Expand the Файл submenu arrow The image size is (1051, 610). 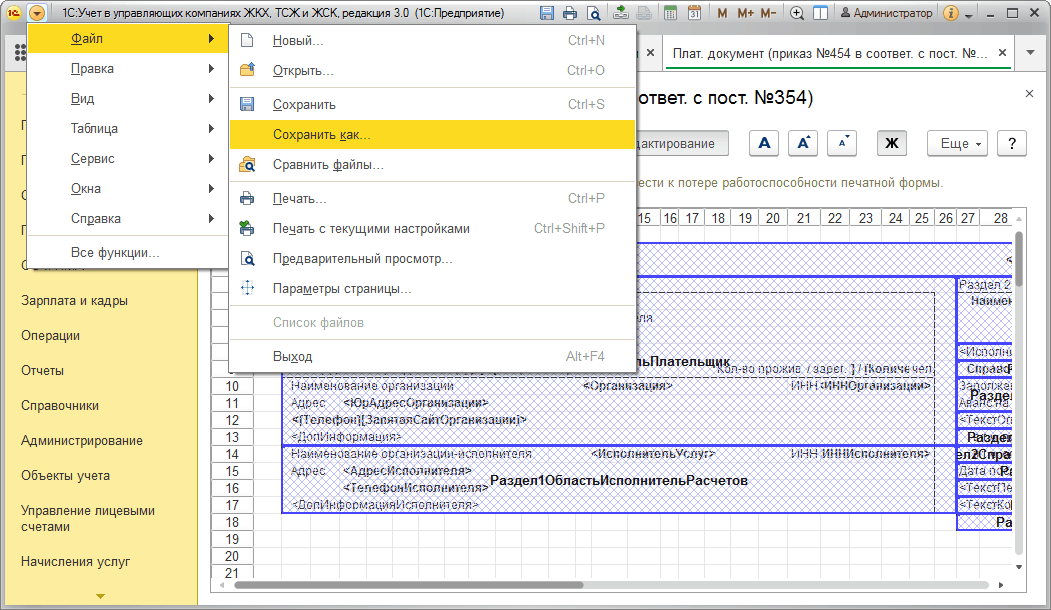point(211,39)
